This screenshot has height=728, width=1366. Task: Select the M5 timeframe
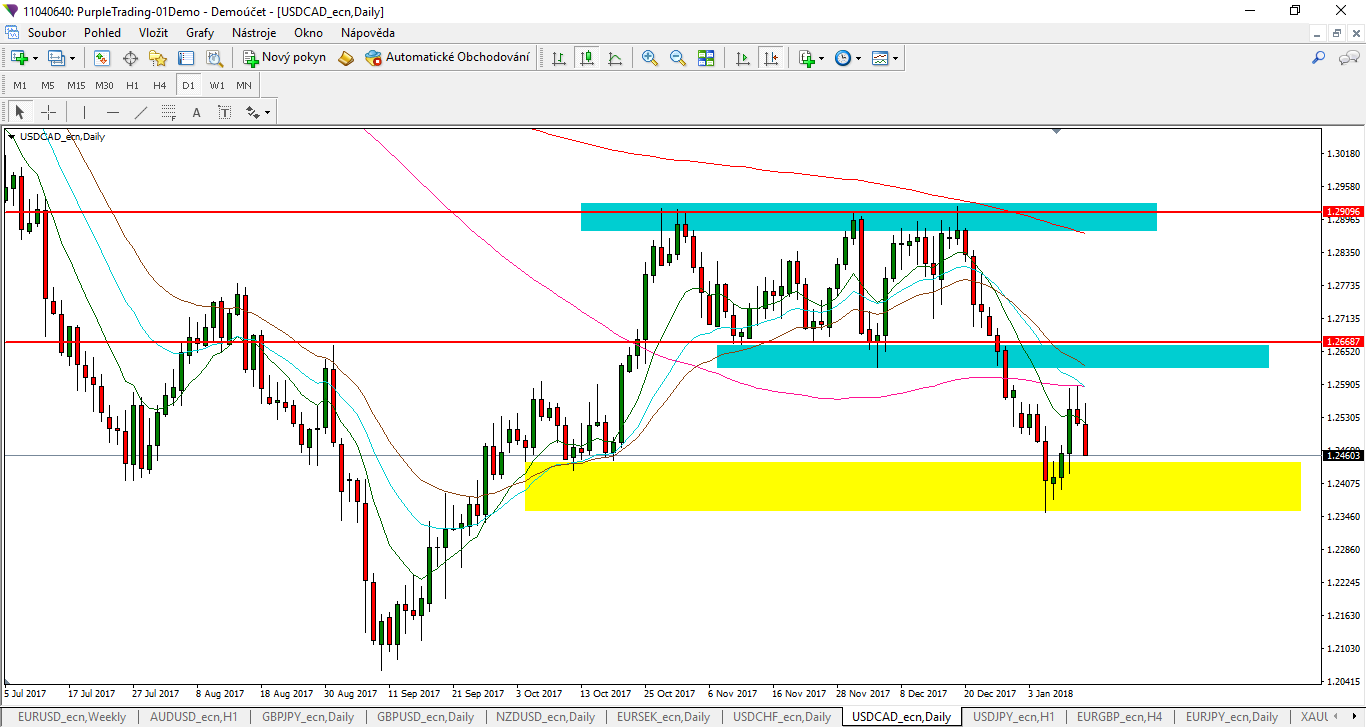[47, 85]
